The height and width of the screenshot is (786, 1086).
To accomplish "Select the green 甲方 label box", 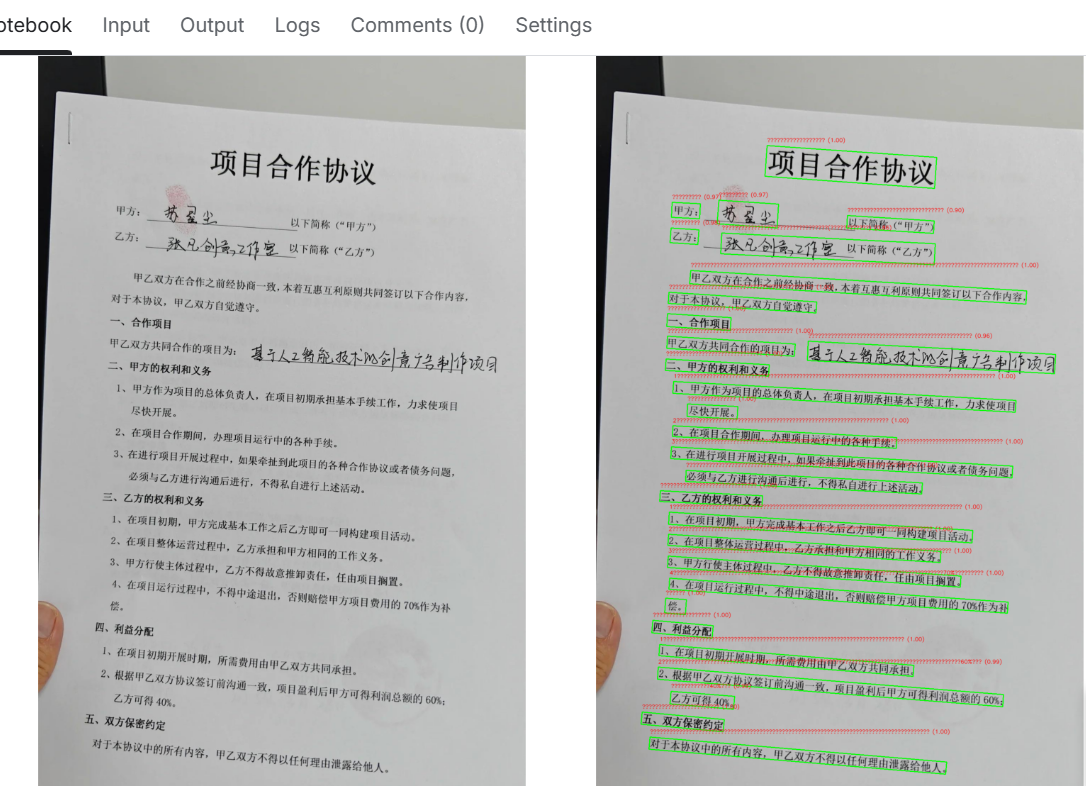I will click(687, 210).
